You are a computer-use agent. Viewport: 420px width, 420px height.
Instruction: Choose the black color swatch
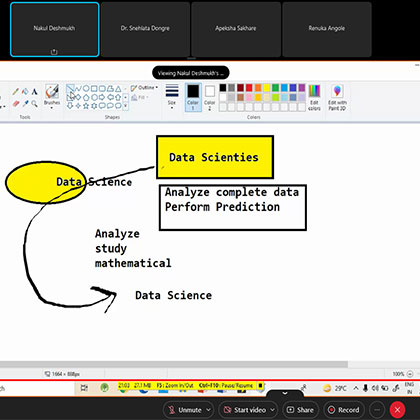pyautogui.click(x=223, y=88)
